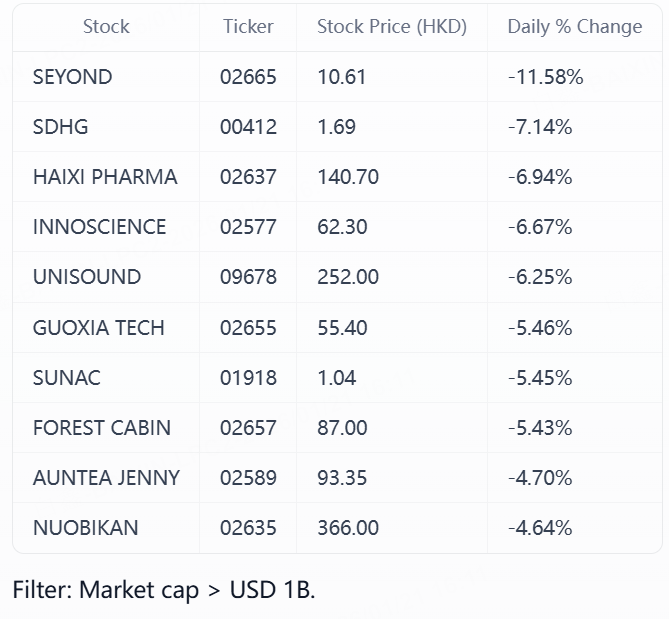Image resolution: width=669 pixels, height=619 pixels.
Task: Click SEYOND daily change -11.58%
Action: tap(545, 77)
